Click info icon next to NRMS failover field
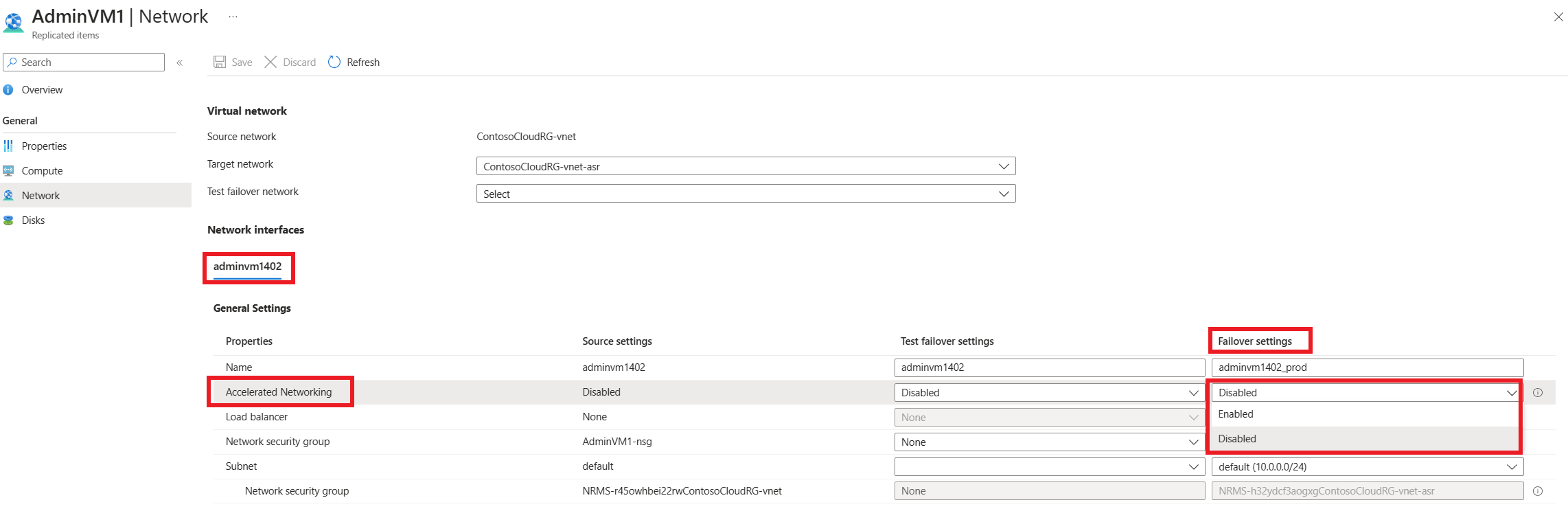1568x522 pixels. [x=1538, y=491]
